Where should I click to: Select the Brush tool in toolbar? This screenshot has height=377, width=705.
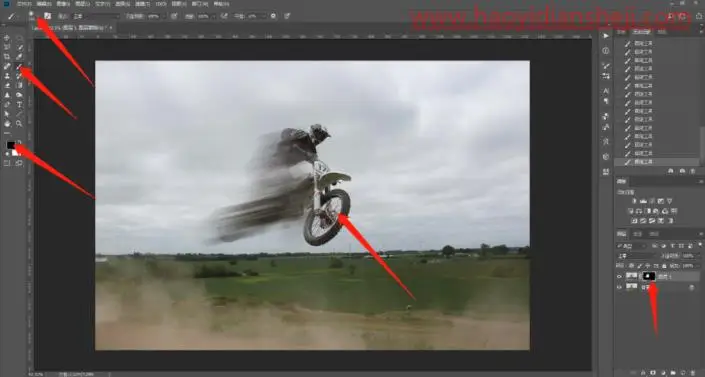19,66
